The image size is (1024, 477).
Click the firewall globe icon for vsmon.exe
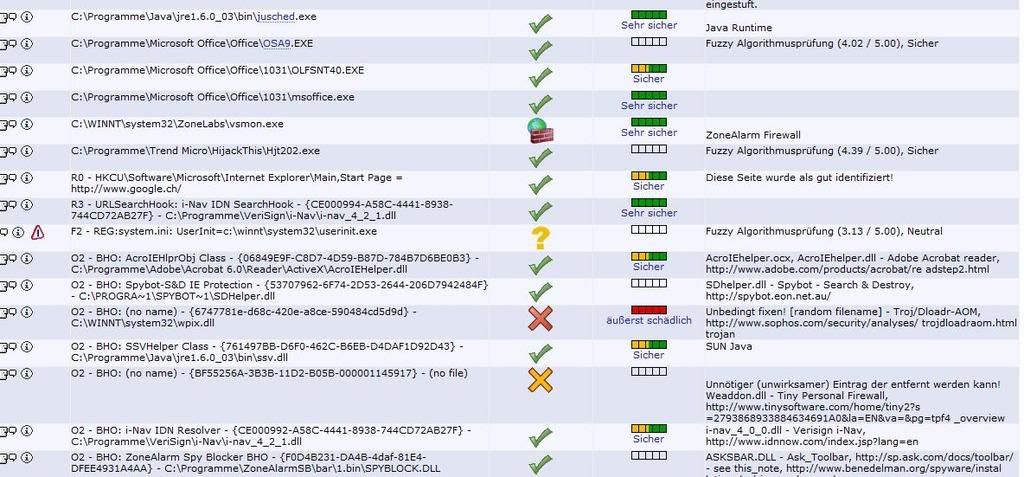[x=541, y=131]
